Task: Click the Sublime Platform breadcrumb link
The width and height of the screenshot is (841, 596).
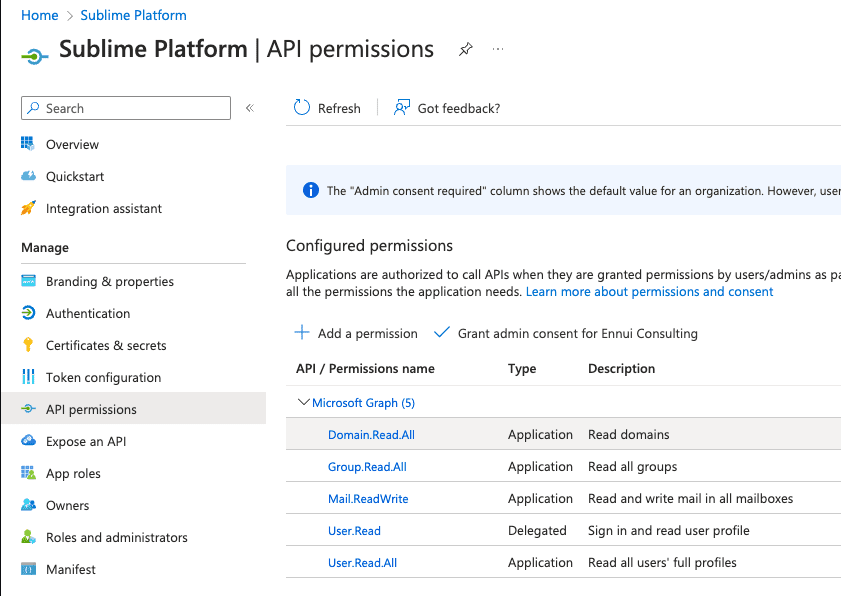Action: point(134,15)
